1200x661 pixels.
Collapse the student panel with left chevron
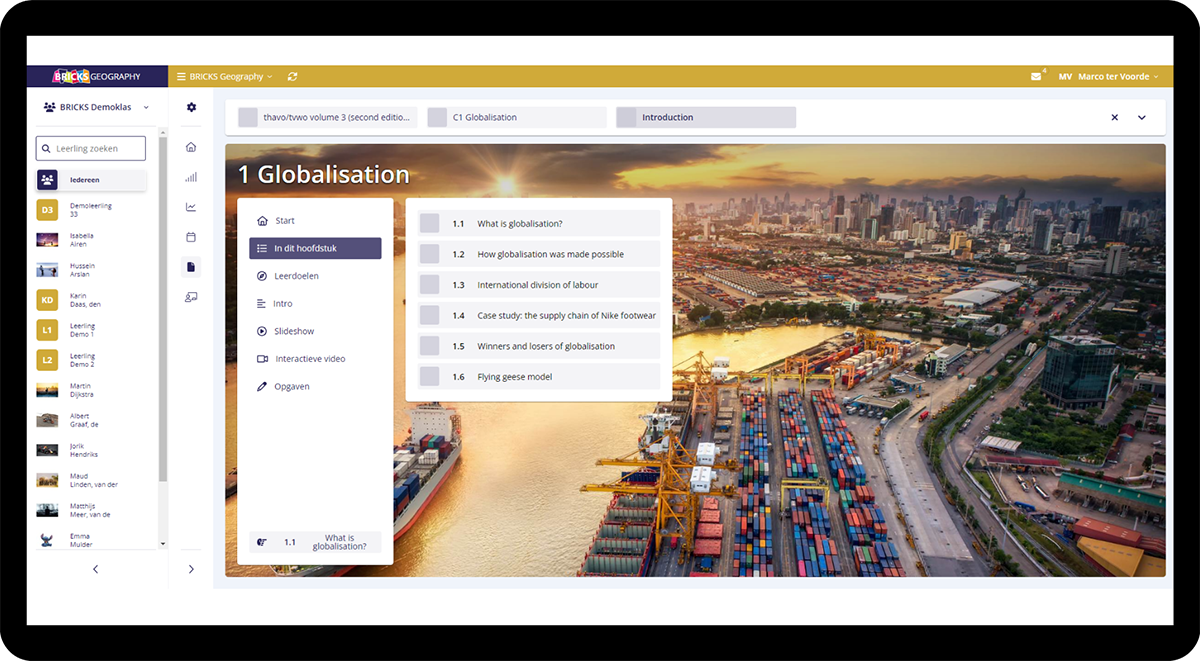pos(96,569)
